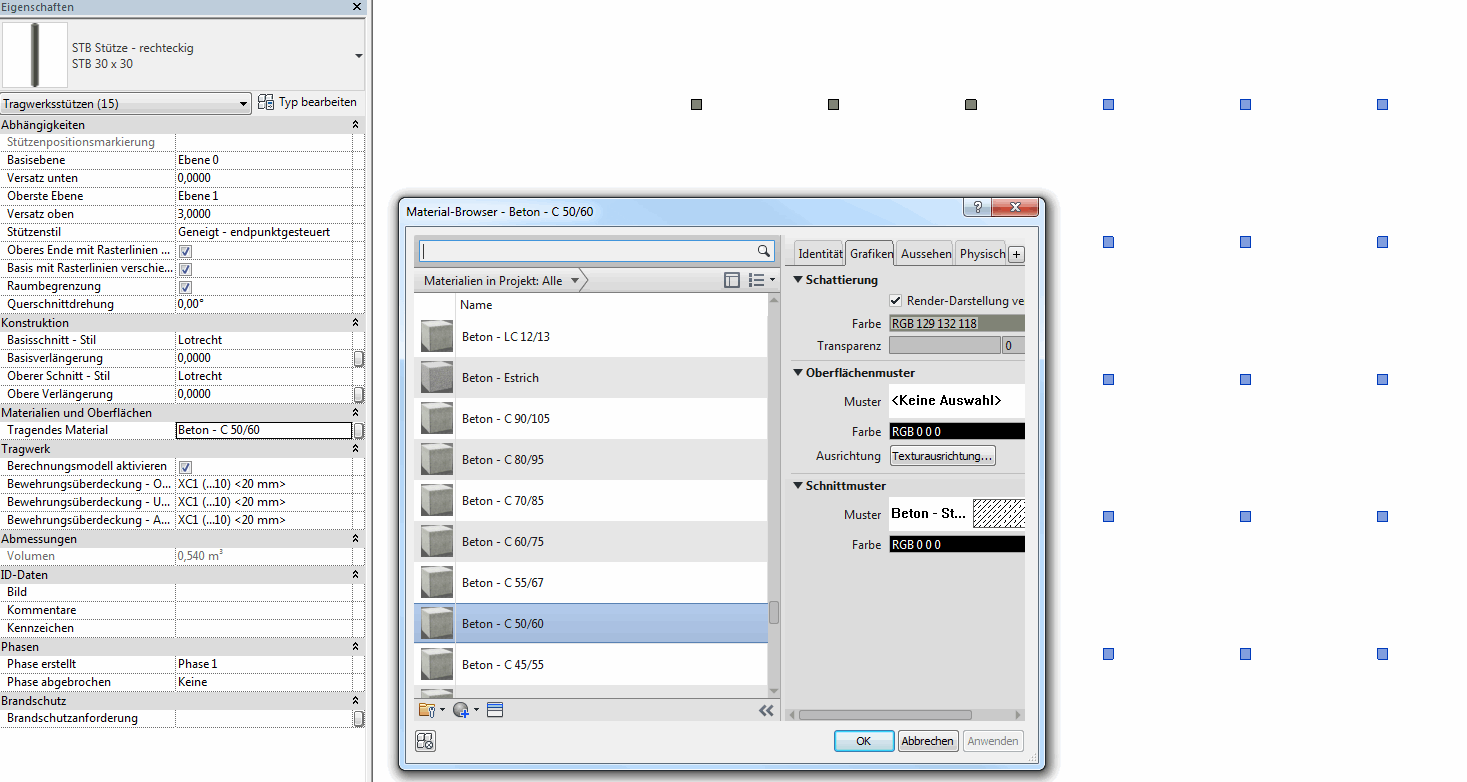The height and width of the screenshot is (782, 1467).
Task: Uncheck the Raumbegrenzung checkbox
Action: point(185,287)
